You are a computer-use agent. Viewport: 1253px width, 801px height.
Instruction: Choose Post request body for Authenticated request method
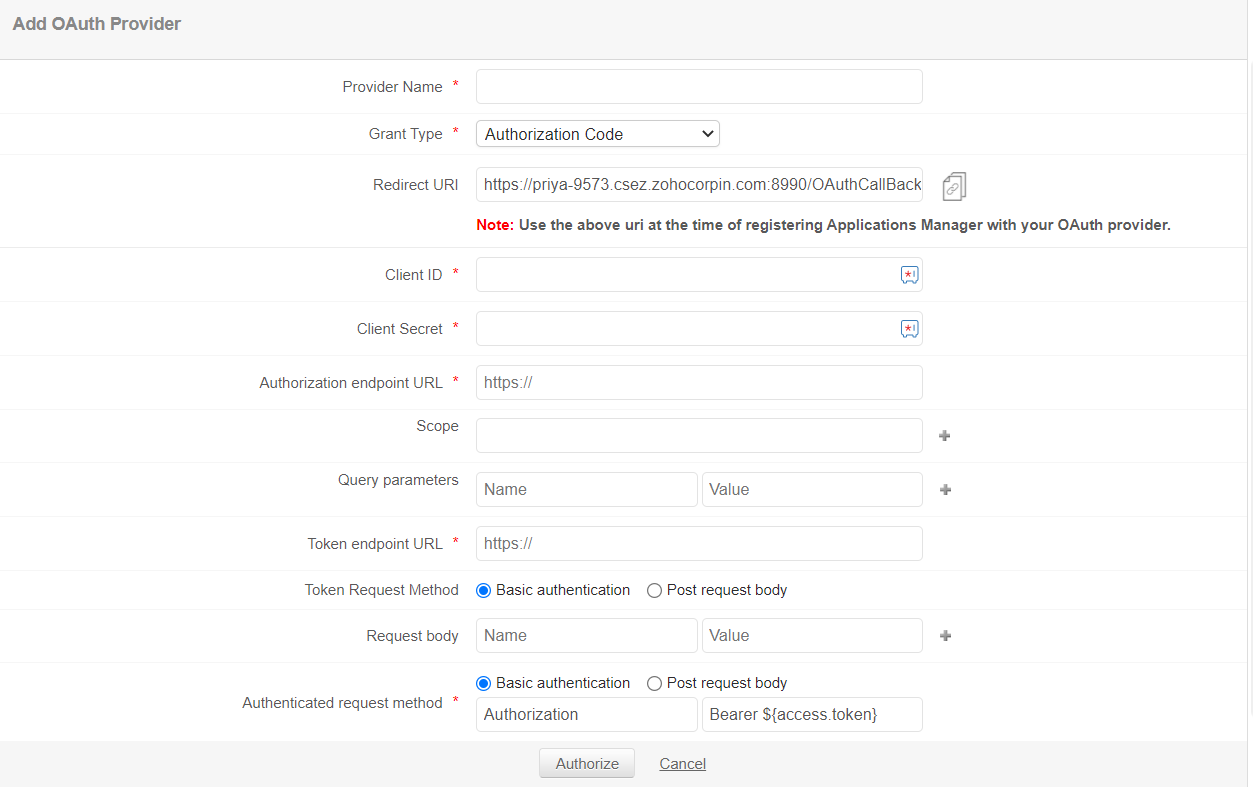point(654,684)
